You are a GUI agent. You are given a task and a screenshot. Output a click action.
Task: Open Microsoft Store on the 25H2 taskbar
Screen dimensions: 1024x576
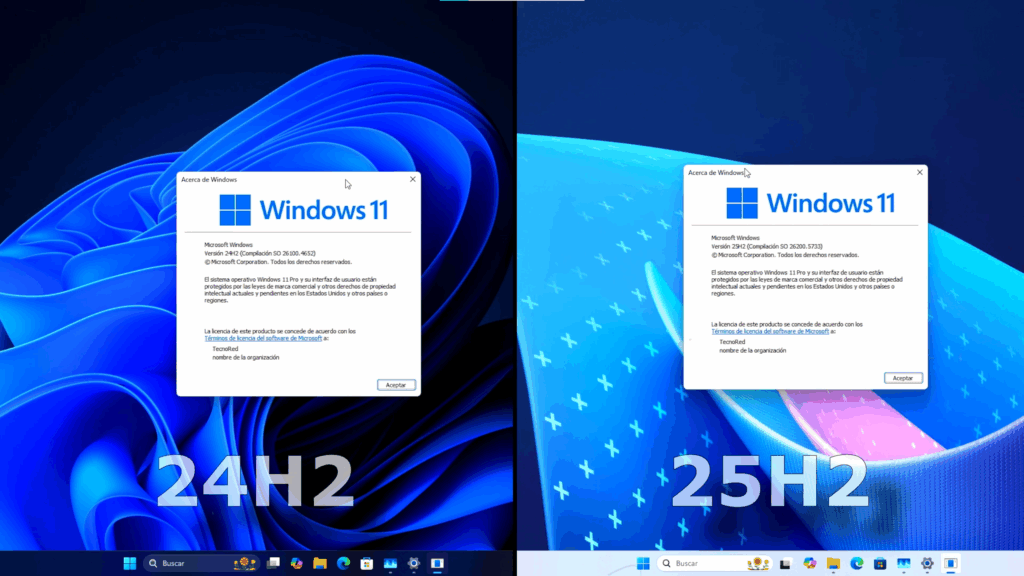(880, 563)
